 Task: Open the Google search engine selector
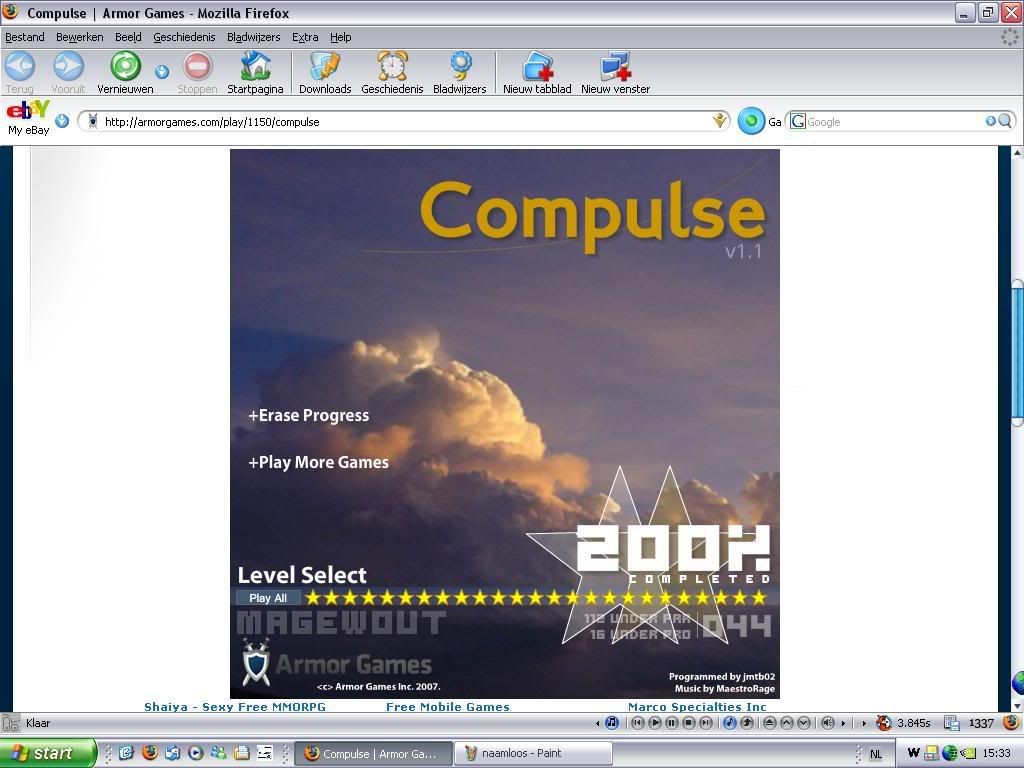797,121
